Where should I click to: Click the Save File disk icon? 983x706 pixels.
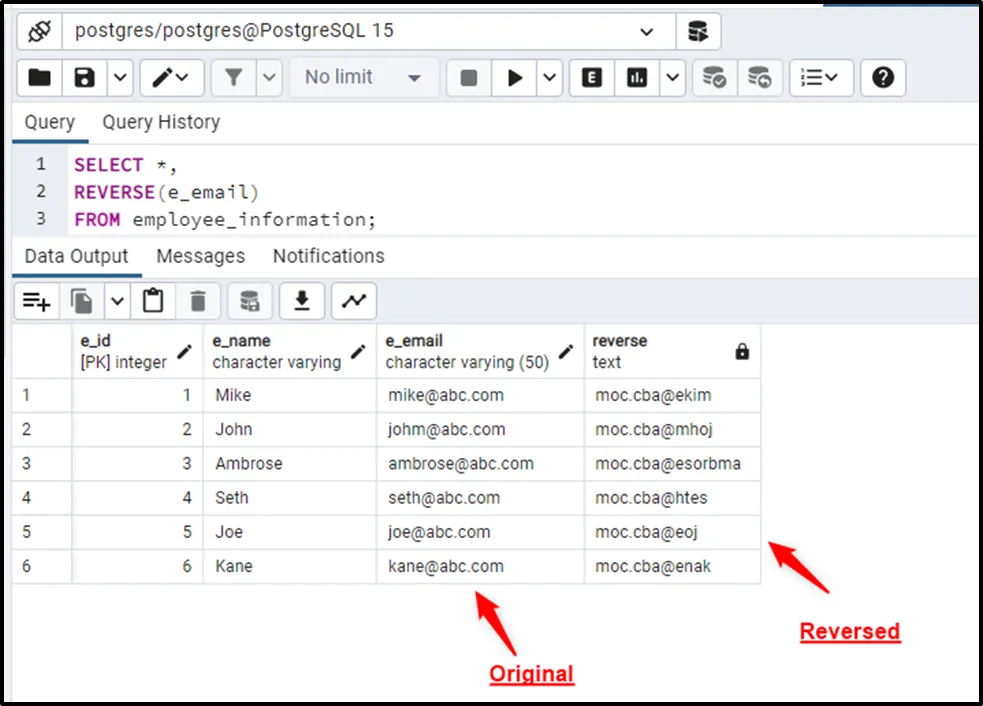pos(85,78)
